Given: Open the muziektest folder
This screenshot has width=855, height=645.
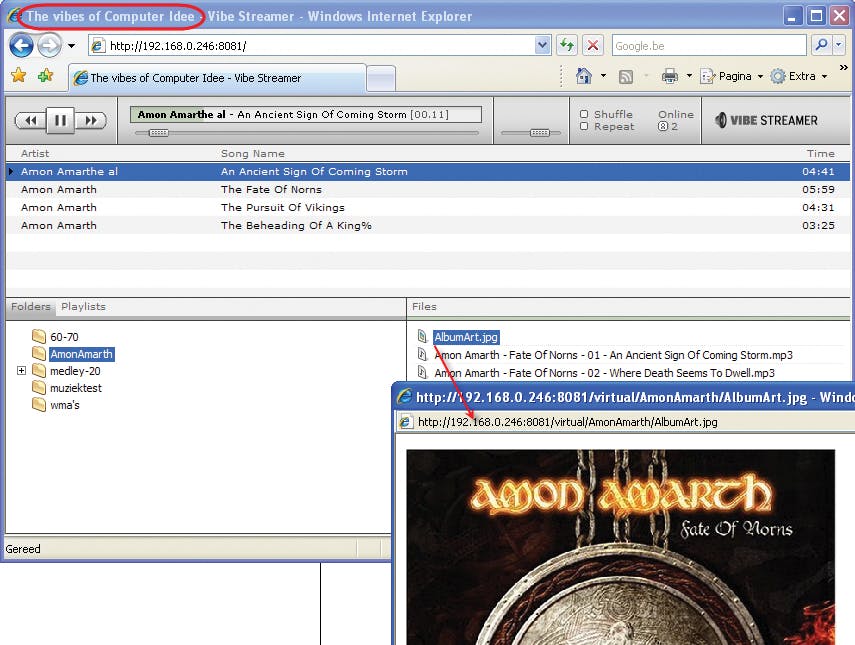Looking at the screenshot, I should tap(76, 388).
